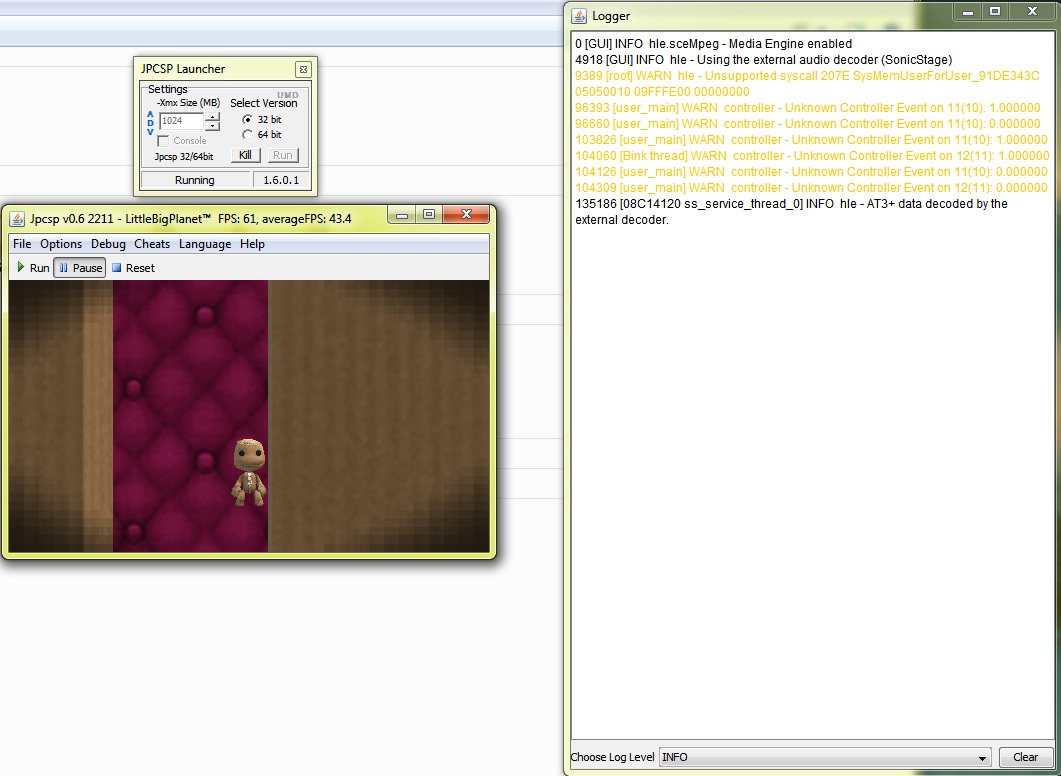Click the Run emulation toolbar button
This screenshot has height=776, width=1061.
(x=33, y=268)
